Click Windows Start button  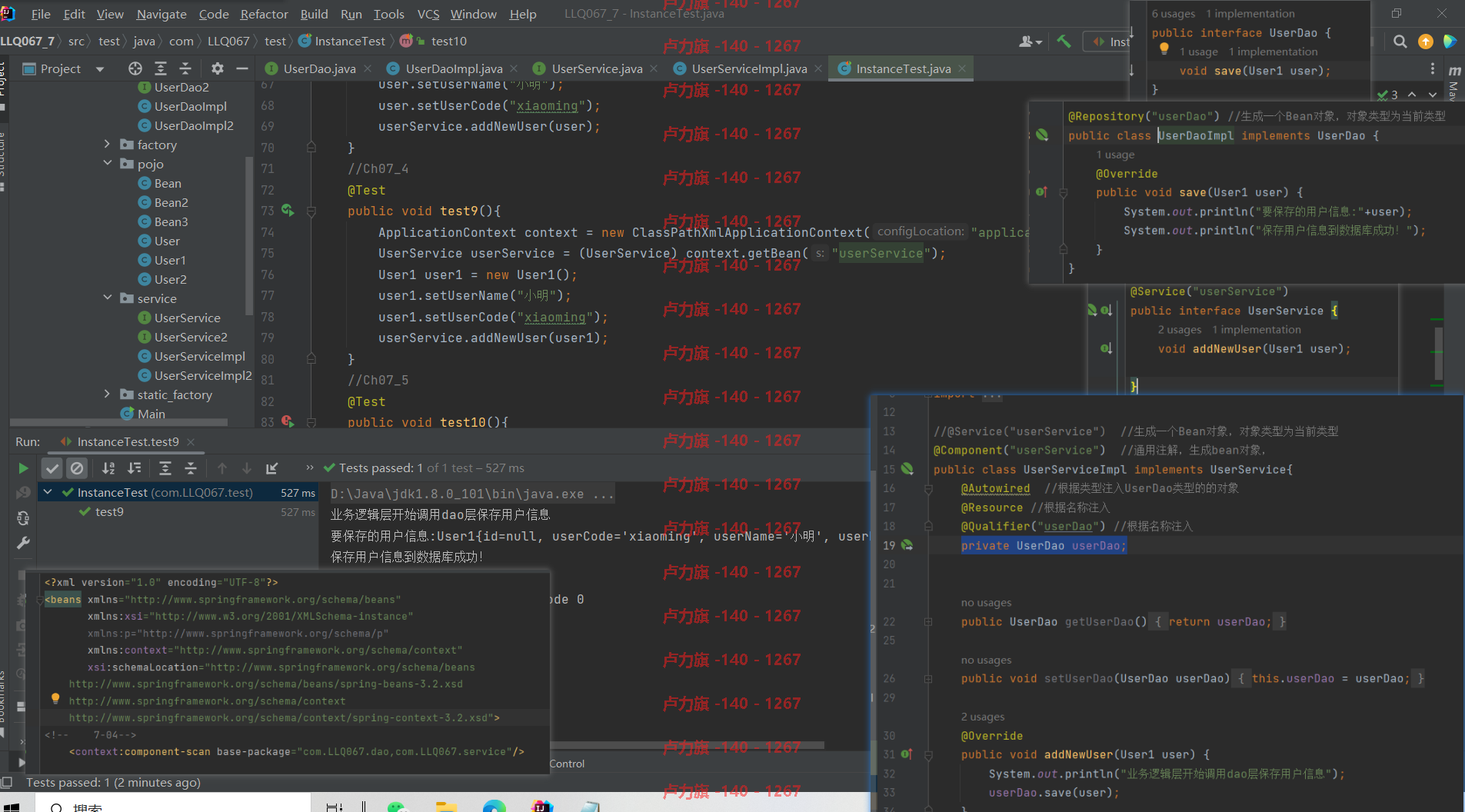coord(11,806)
